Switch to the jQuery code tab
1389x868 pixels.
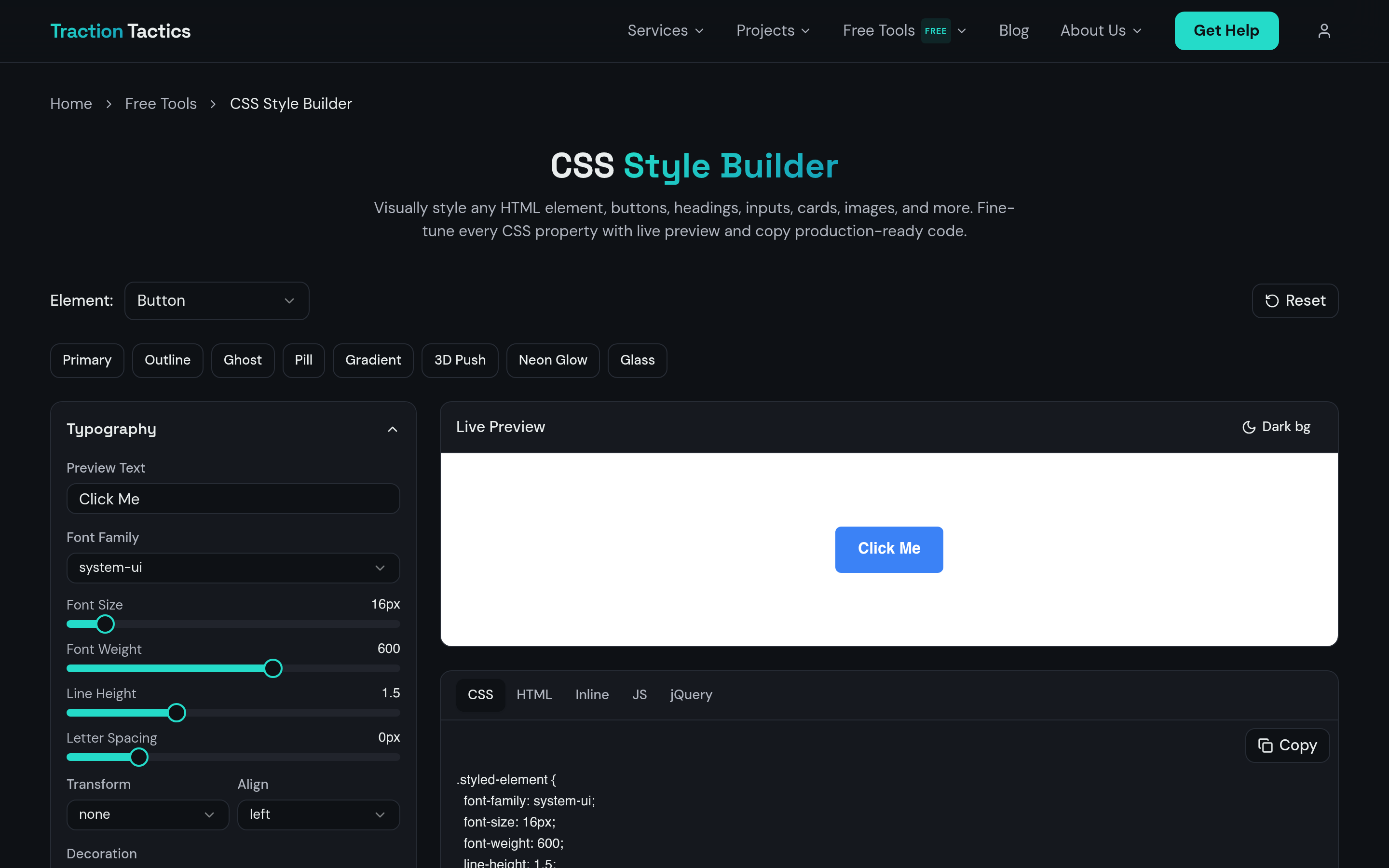(691, 695)
